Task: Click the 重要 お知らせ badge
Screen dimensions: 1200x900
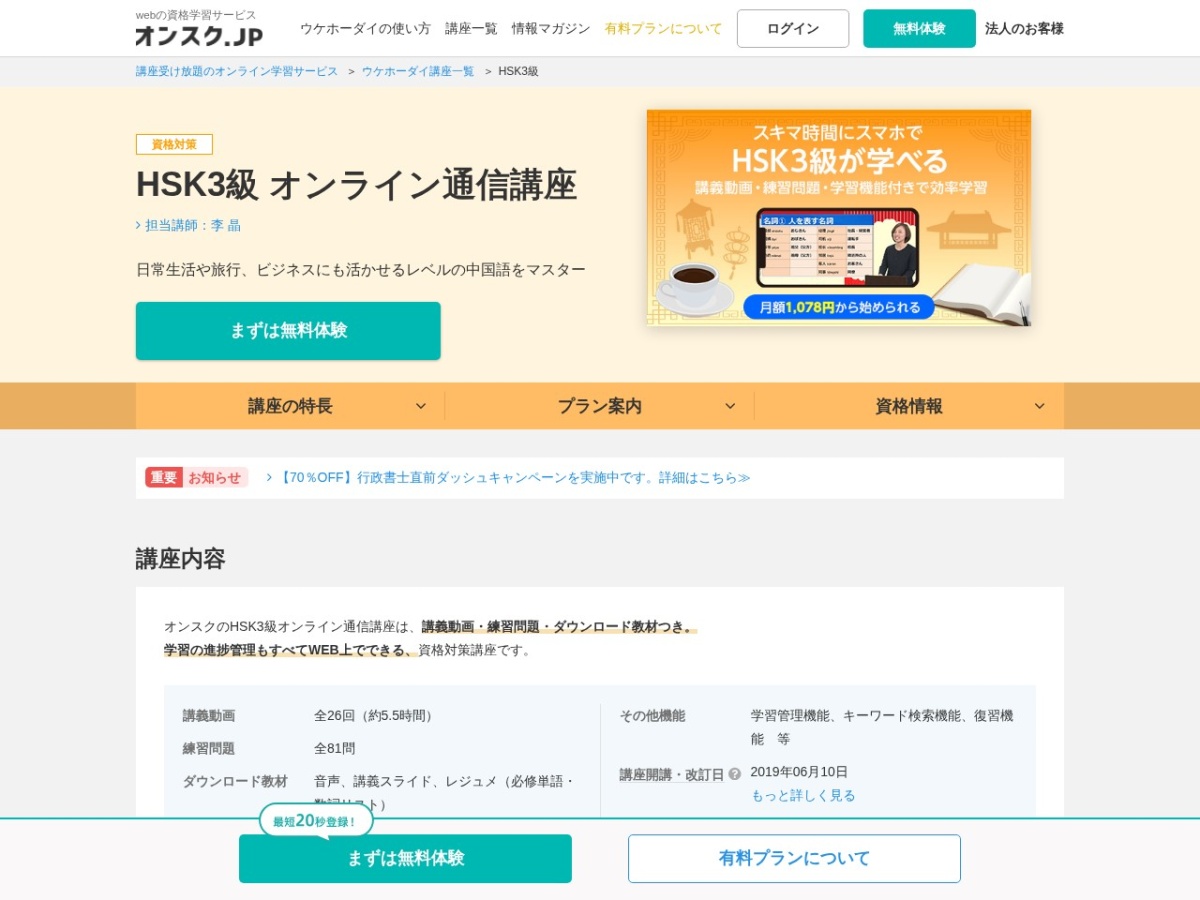Action: pos(196,478)
